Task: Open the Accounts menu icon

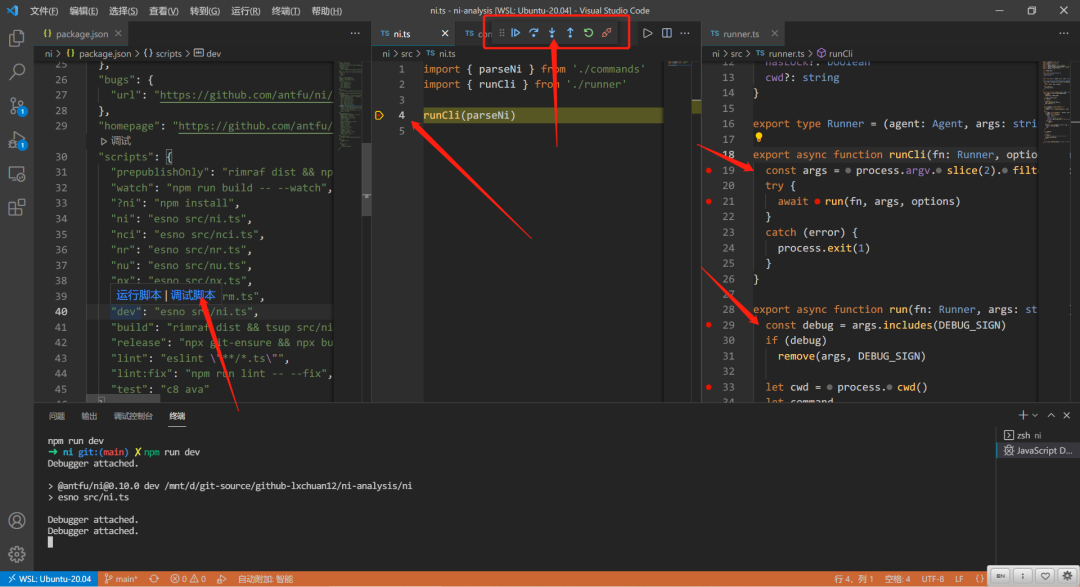Action: point(17,520)
